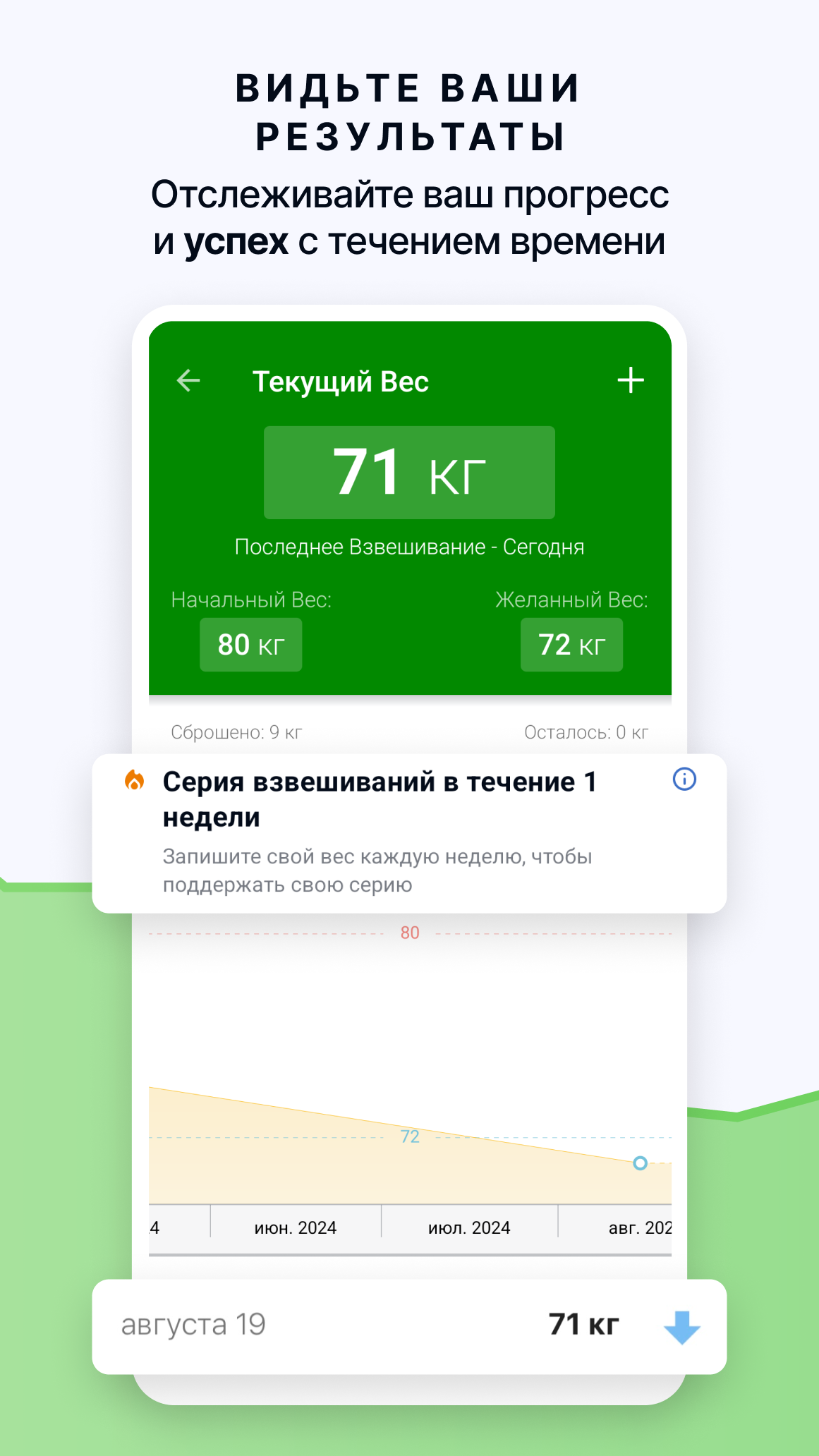Tap the chart scrollbar below the graph
Viewport: 819px width, 1456px height.
[x=410, y=1255]
